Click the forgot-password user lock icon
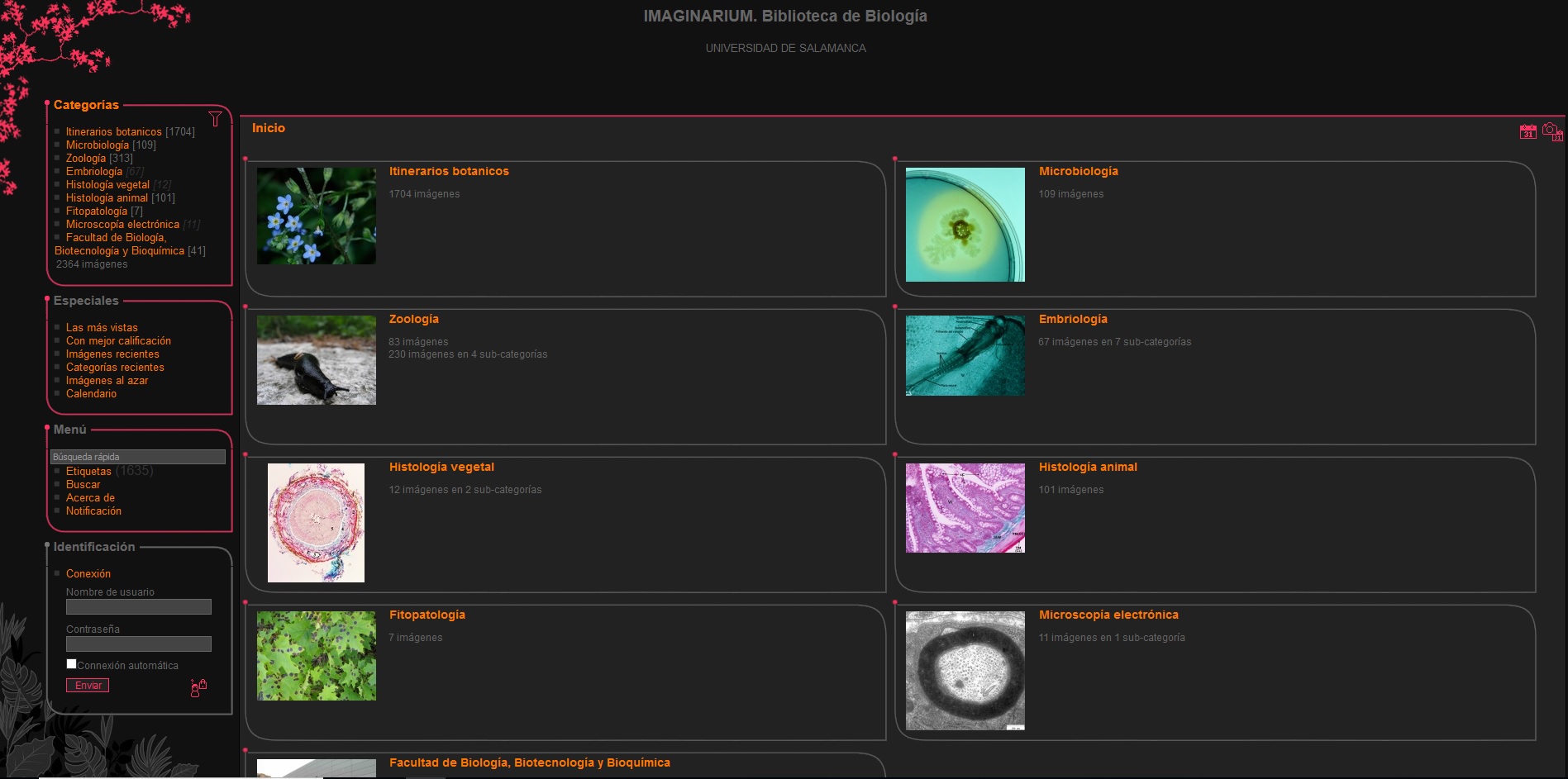 (198, 687)
